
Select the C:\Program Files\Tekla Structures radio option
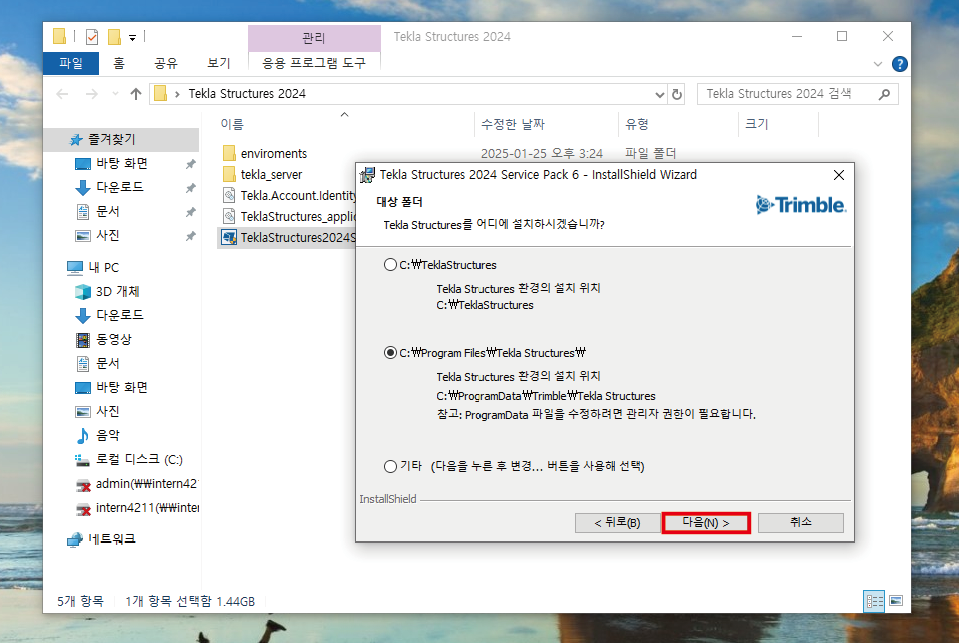click(390, 353)
